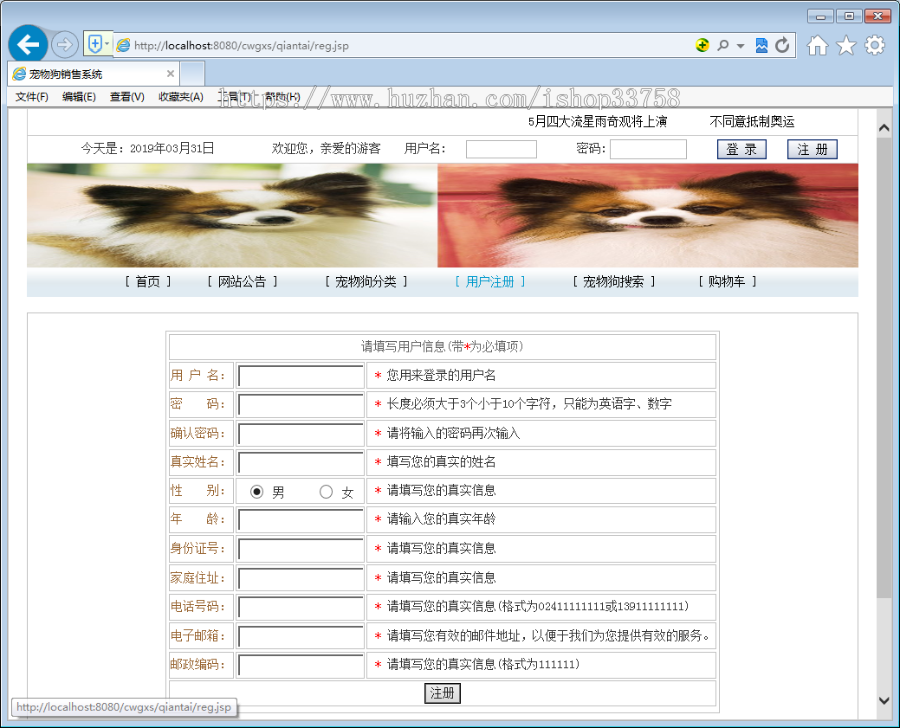Screen dimensions: 900x728
Task: Click the 电子邮箱 input field
Action: (x=301, y=636)
